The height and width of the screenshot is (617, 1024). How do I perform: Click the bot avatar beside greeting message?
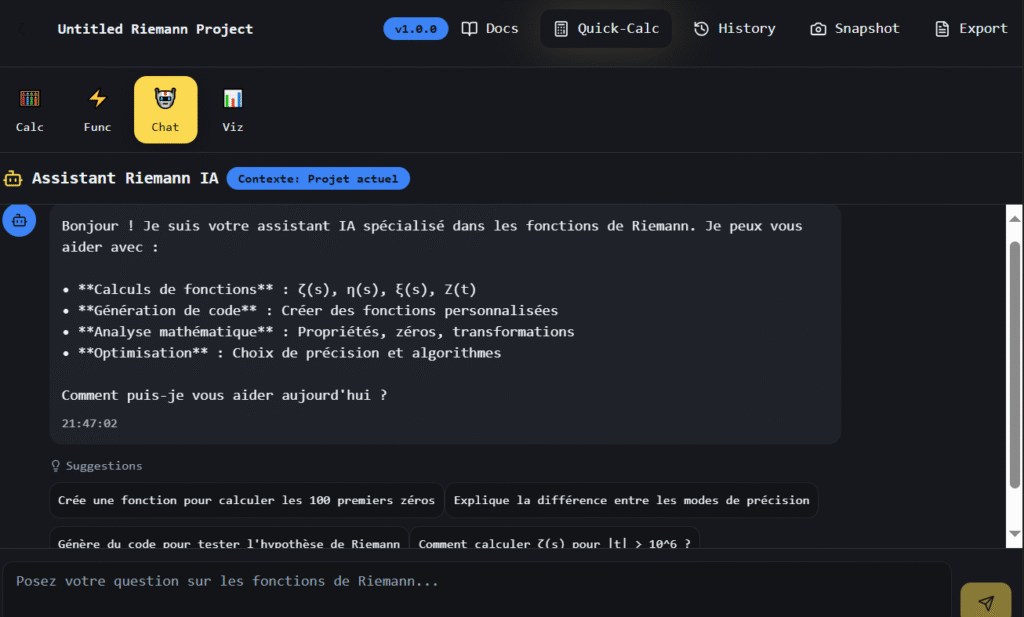[19, 221]
